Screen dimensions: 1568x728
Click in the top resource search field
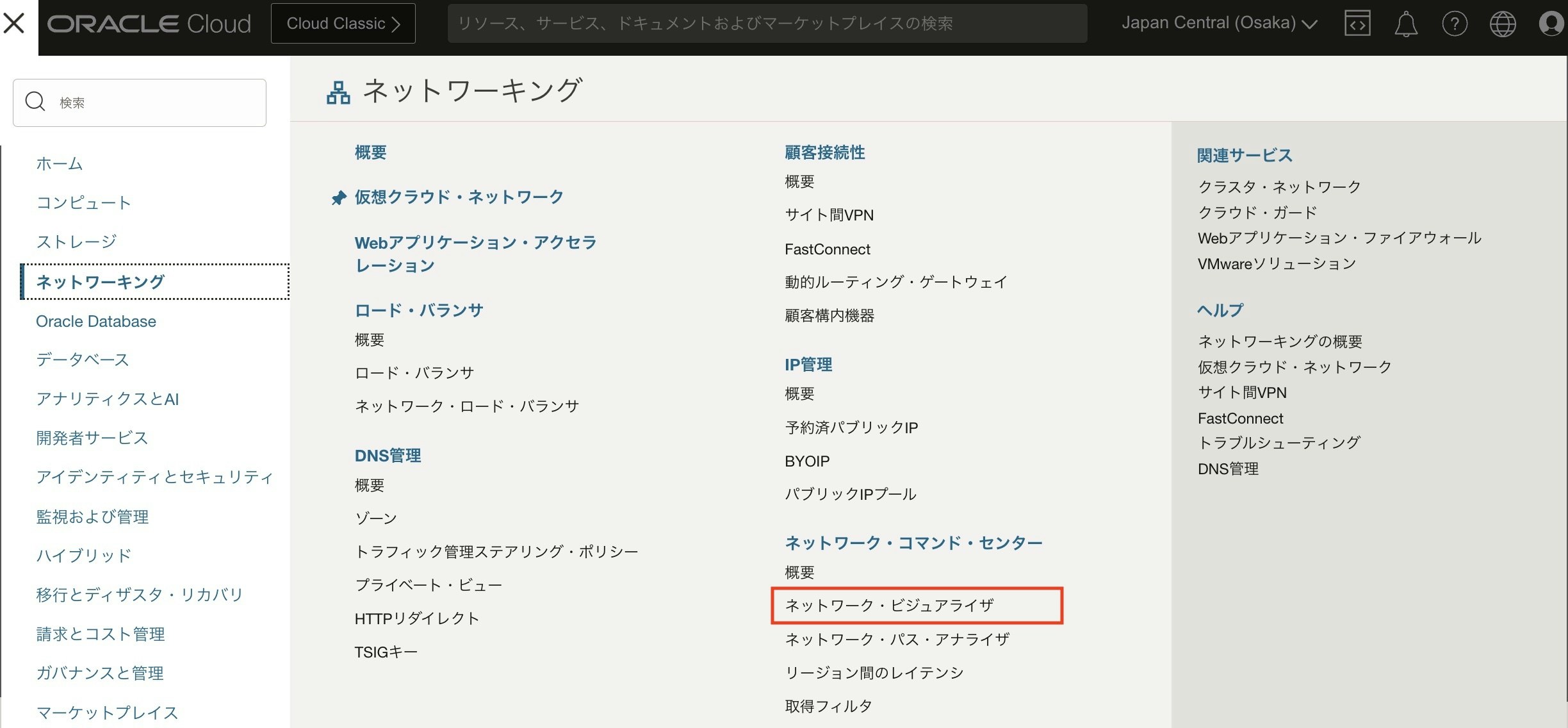coord(767,24)
